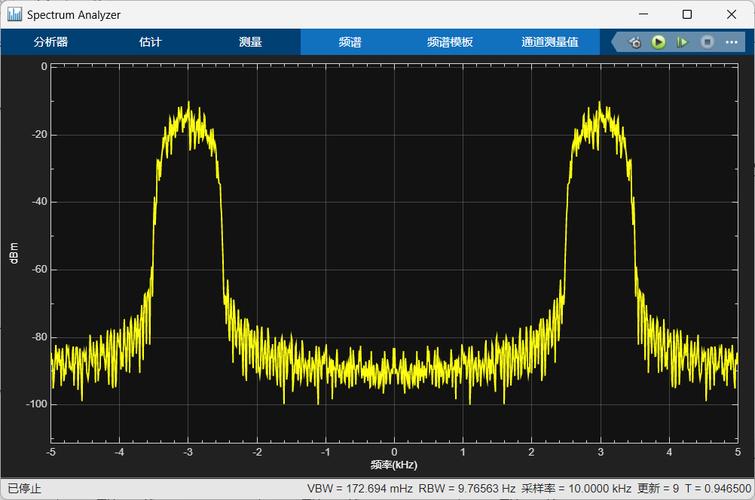755x500 pixels.
Task: Maximize the Spectrum Analyzer window
Action: pos(687,14)
